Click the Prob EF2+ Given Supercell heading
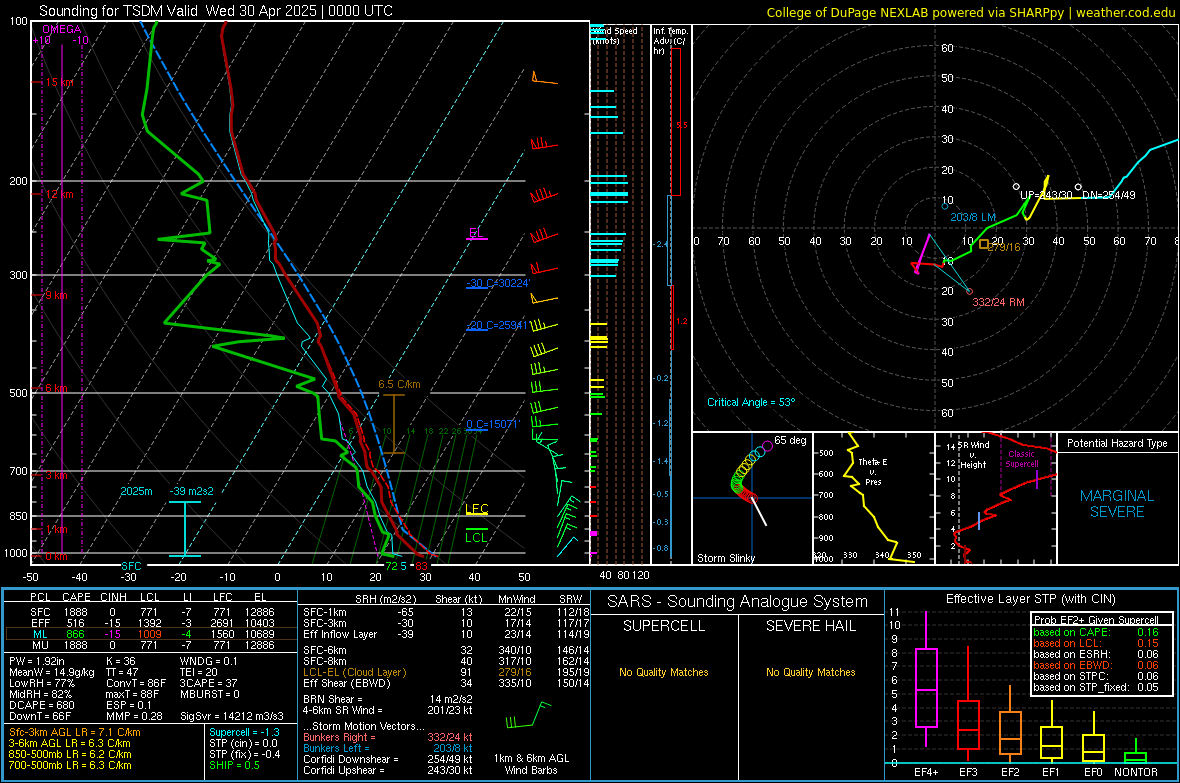This screenshot has width=1180, height=783. (x=1096, y=620)
